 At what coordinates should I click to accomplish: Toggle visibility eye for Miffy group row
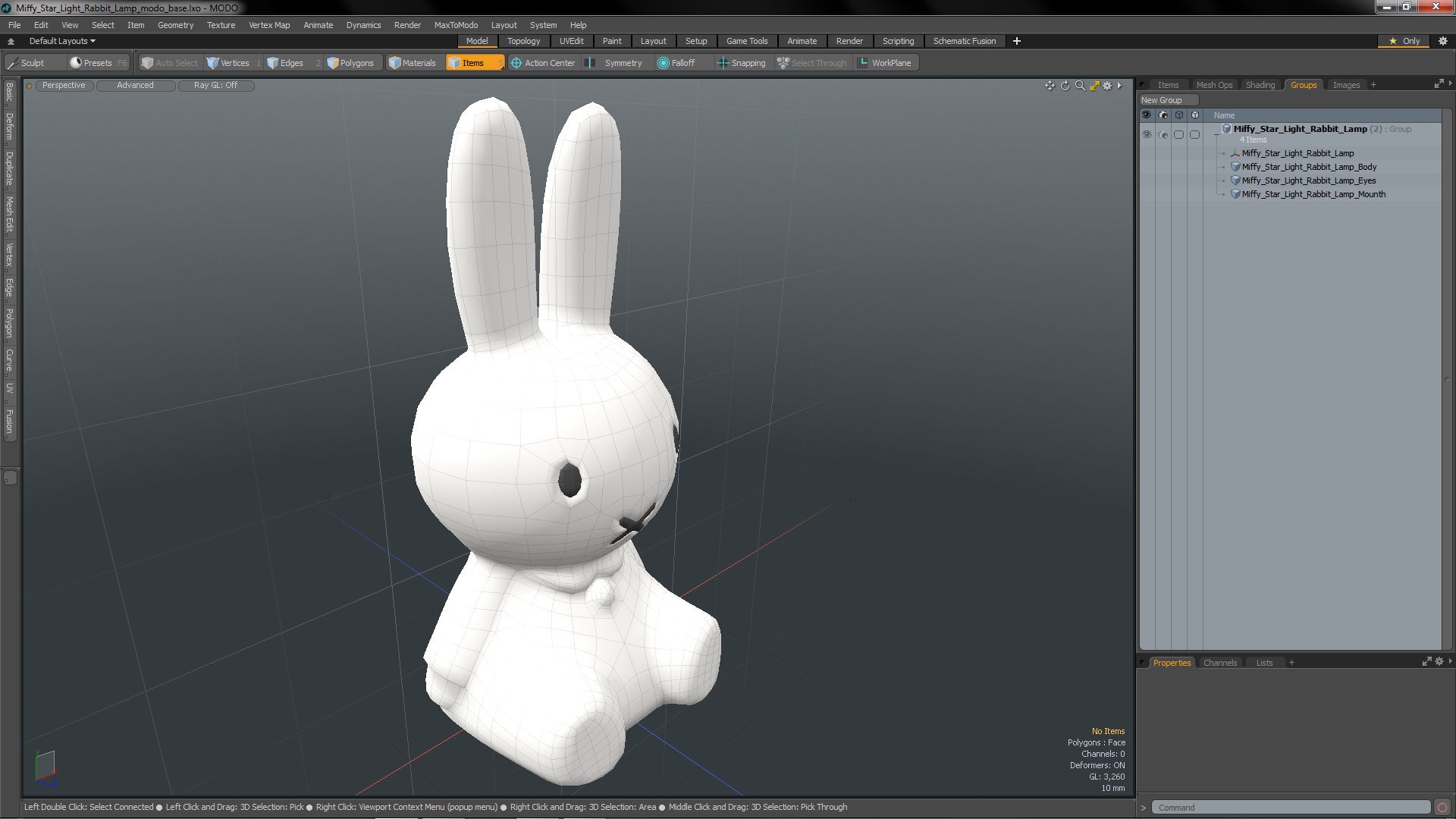[x=1147, y=134]
